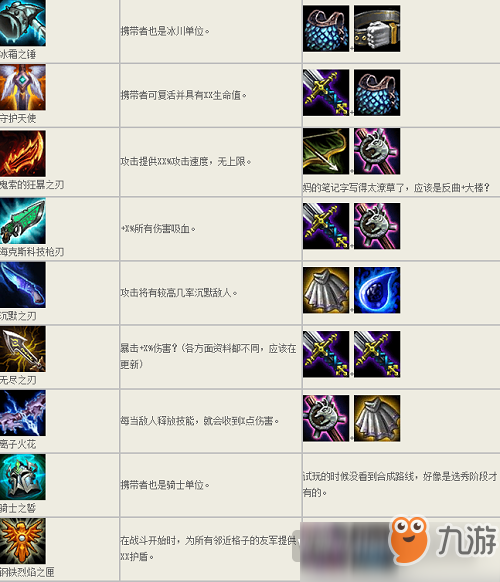Open the 鬼索的狂暴之刃 flaming blade icon
Image resolution: width=500 pixels, height=582 pixels.
[x=23, y=153]
